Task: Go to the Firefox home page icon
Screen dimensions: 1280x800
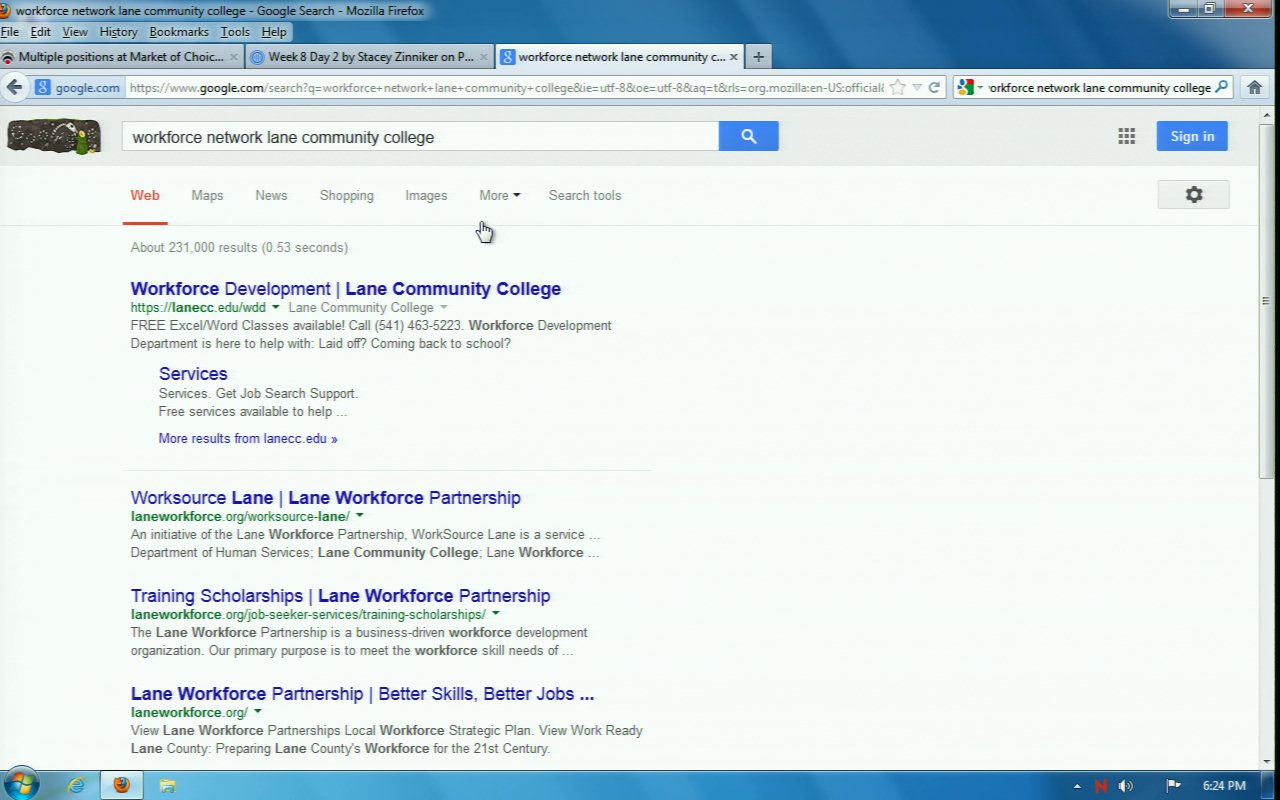Action: click(x=1254, y=88)
